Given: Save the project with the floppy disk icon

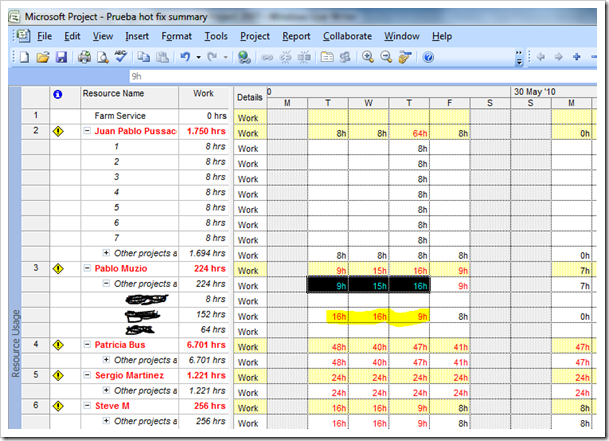Looking at the screenshot, I should pyautogui.click(x=61, y=57).
